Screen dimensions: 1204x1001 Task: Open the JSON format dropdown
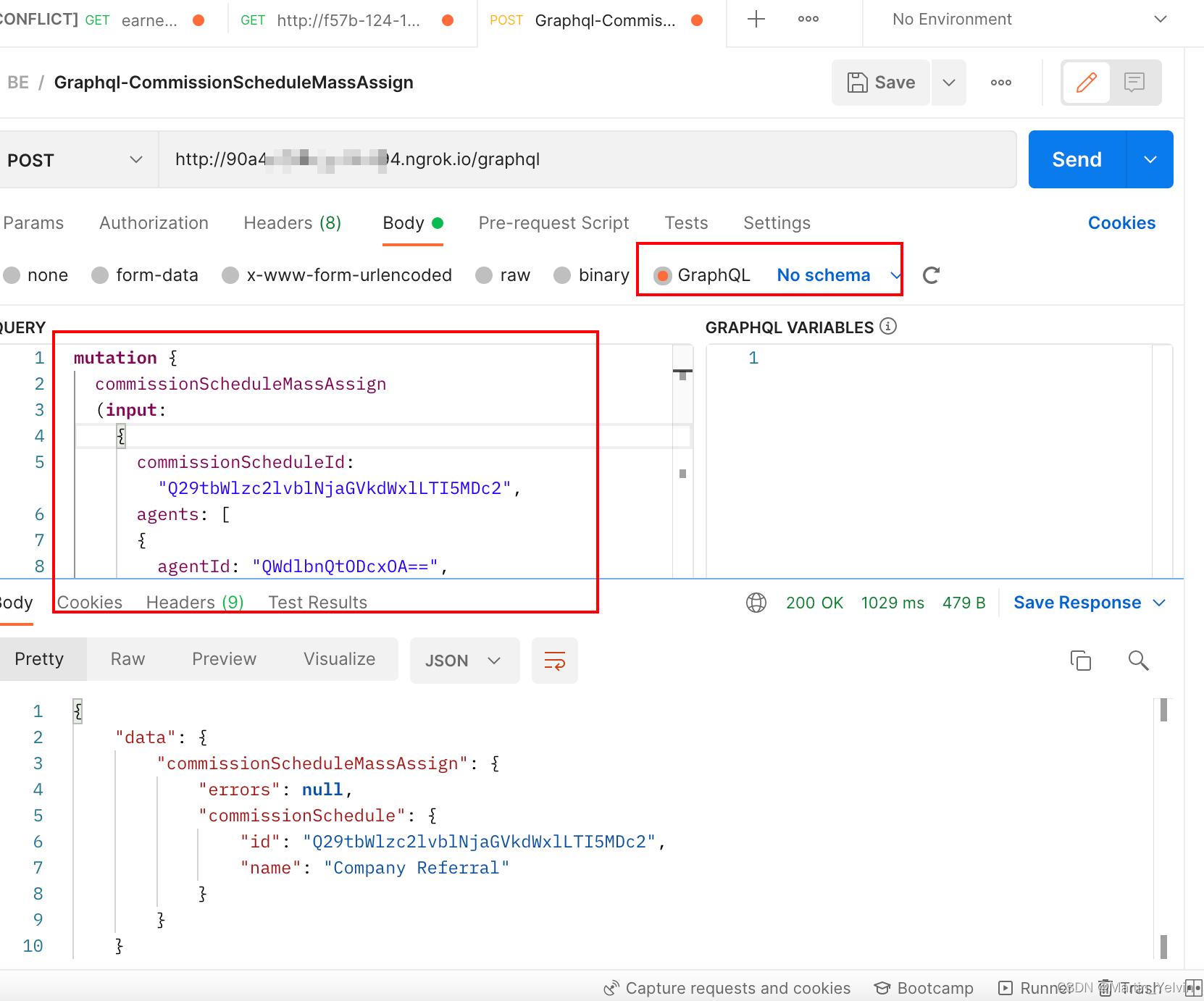(x=464, y=661)
